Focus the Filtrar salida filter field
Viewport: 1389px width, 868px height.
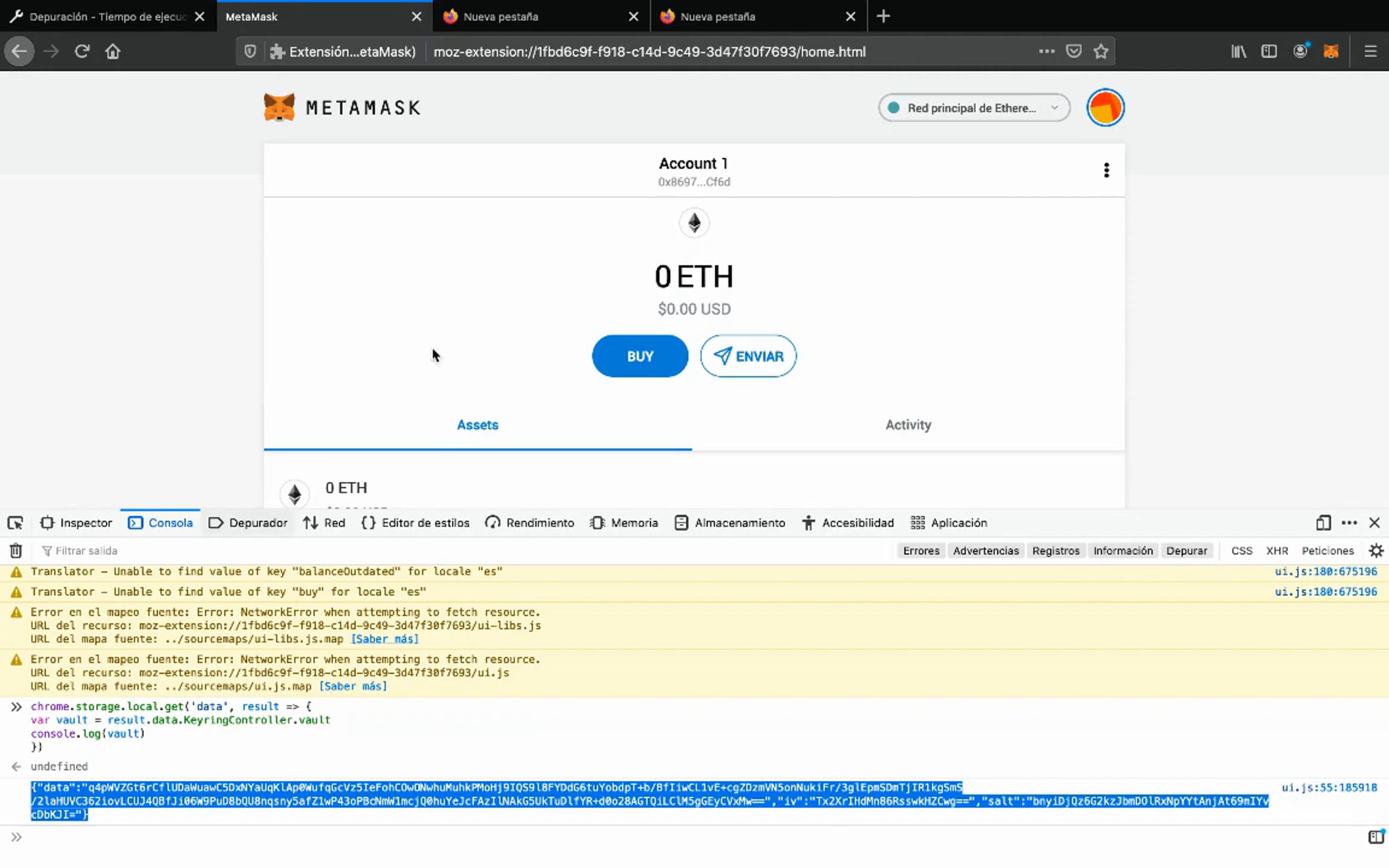point(463,551)
